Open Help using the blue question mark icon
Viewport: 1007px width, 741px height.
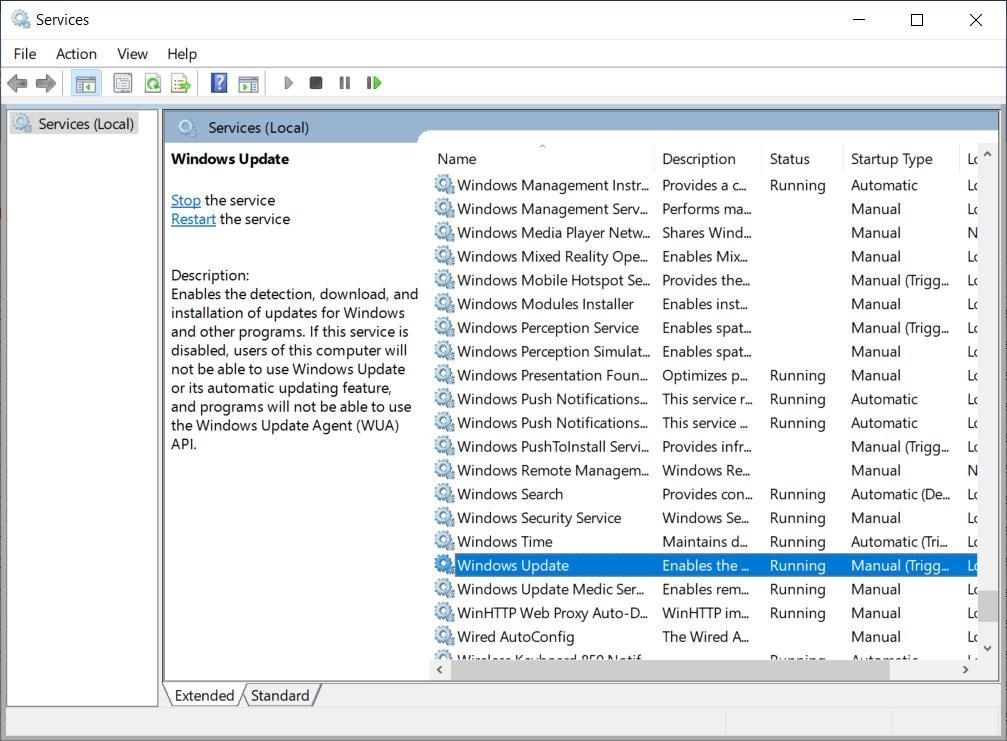click(x=219, y=83)
